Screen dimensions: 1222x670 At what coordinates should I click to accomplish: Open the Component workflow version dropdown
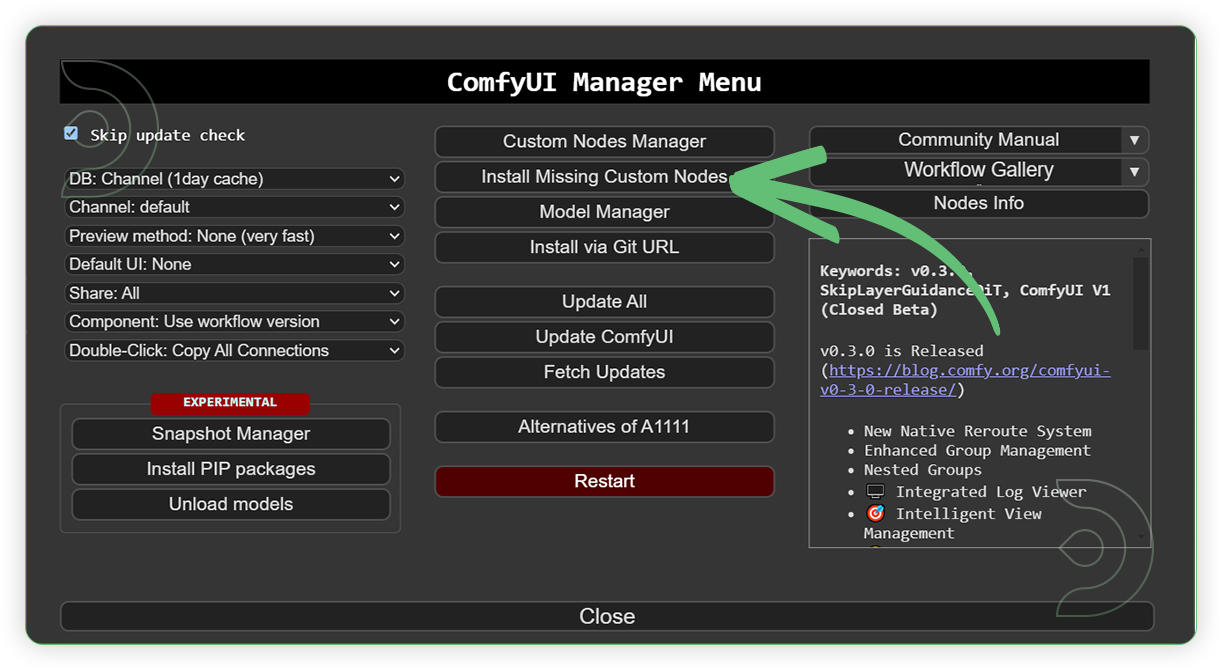234,321
